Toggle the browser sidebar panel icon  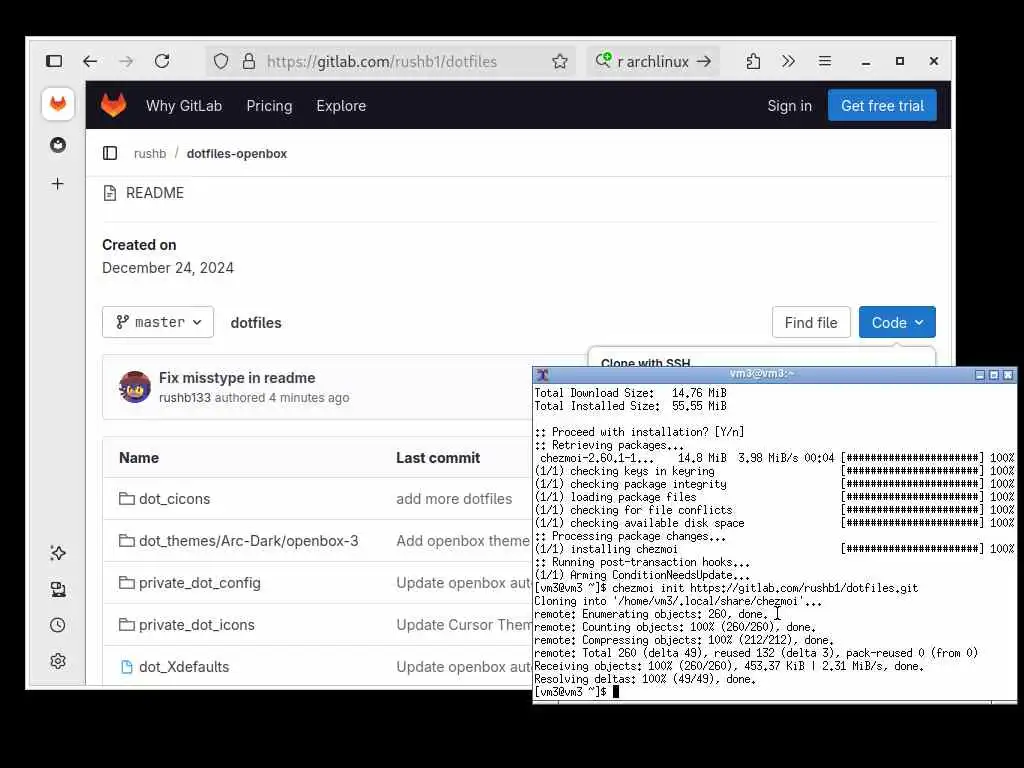click(54, 61)
